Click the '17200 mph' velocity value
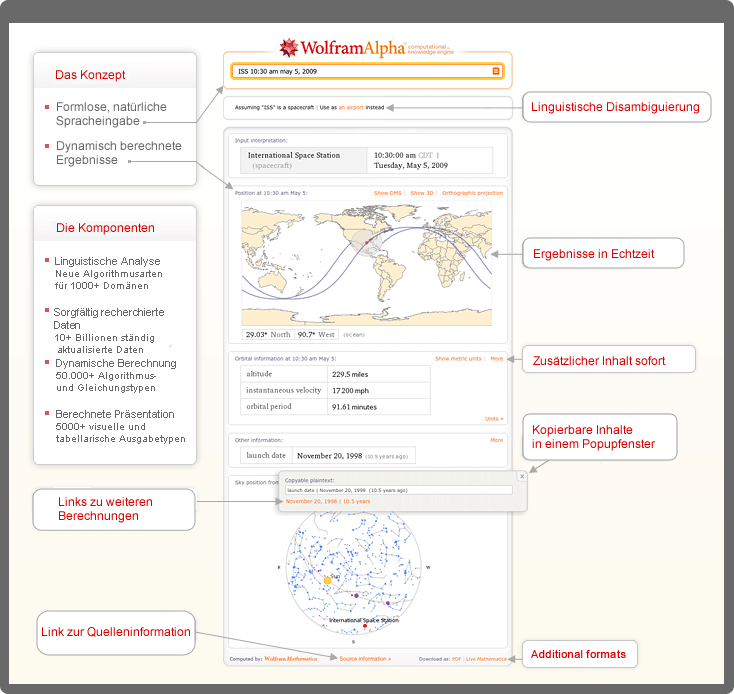734x694 pixels. pos(351,391)
